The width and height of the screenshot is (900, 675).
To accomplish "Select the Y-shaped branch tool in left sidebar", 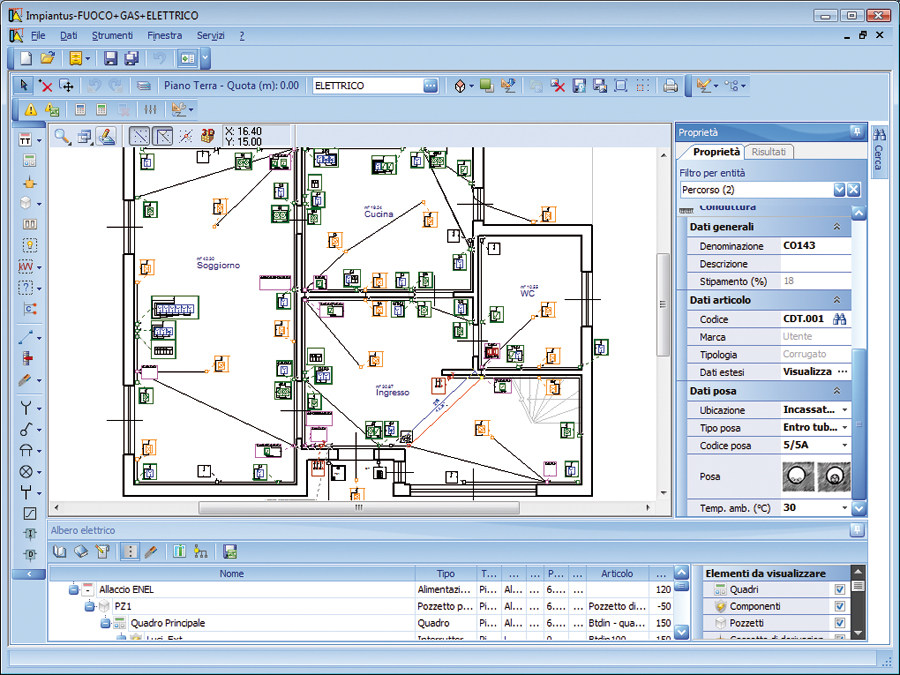I will click(26, 408).
